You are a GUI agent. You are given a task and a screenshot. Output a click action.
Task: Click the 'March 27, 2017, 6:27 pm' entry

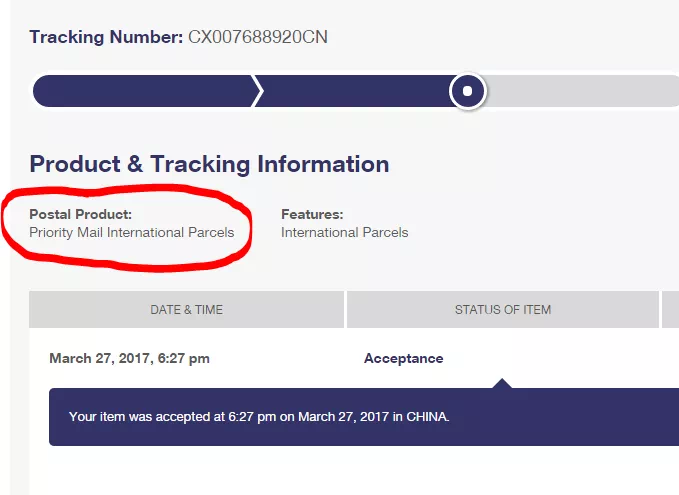[x=129, y=358]
